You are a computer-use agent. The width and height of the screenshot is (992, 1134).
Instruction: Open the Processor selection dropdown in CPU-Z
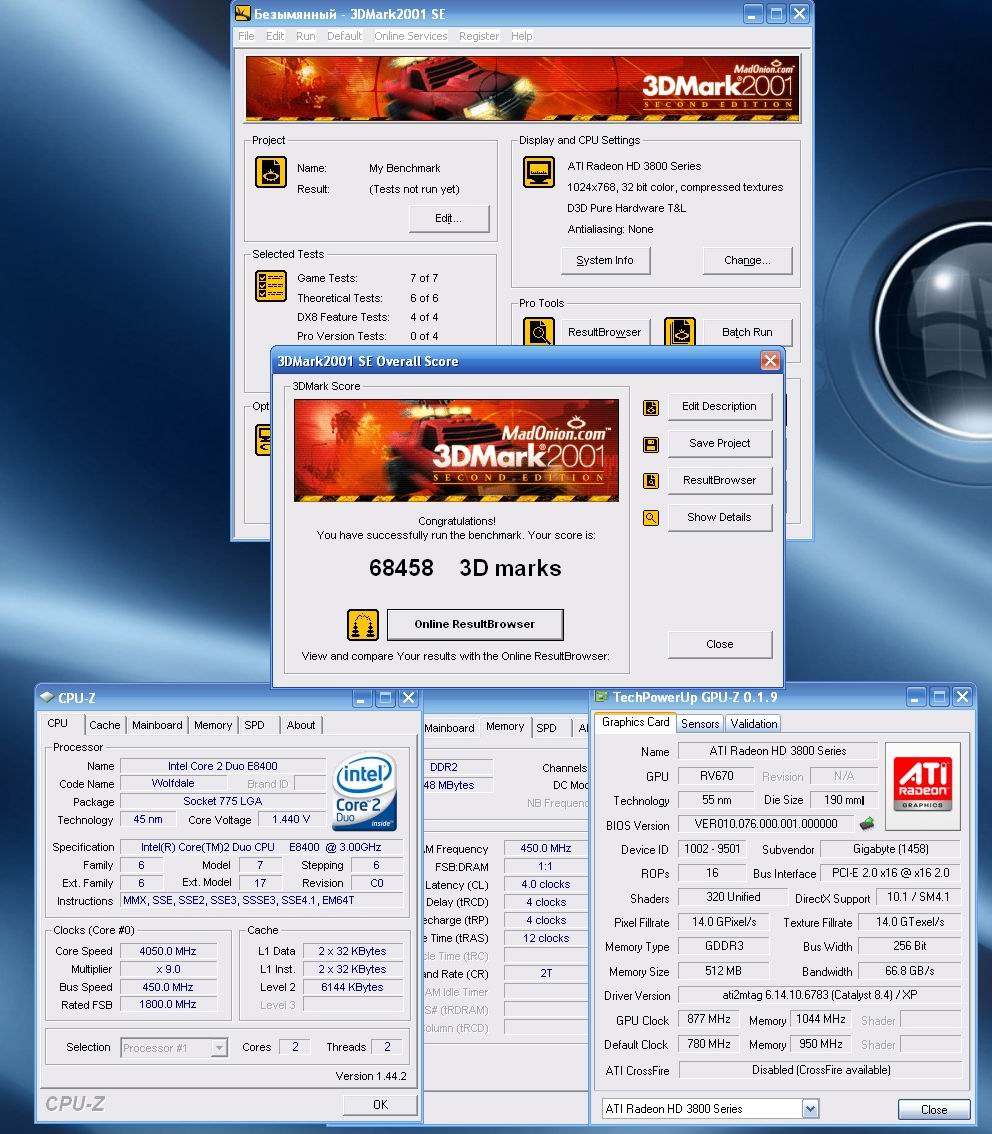pyautogui.click(x=219, y=1047)
